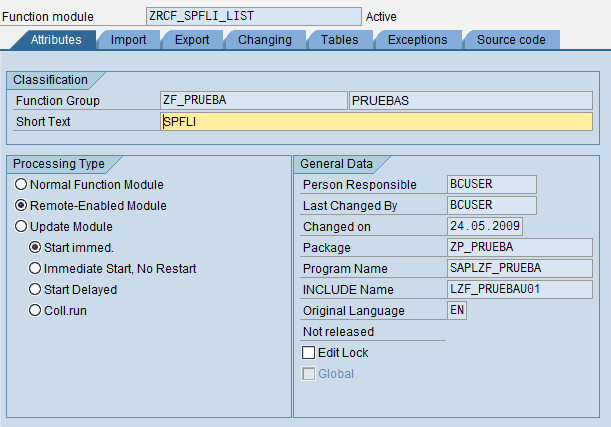611x427 pixels.
Task: Click the 'Not released' status text
Action: click(338, 332)
